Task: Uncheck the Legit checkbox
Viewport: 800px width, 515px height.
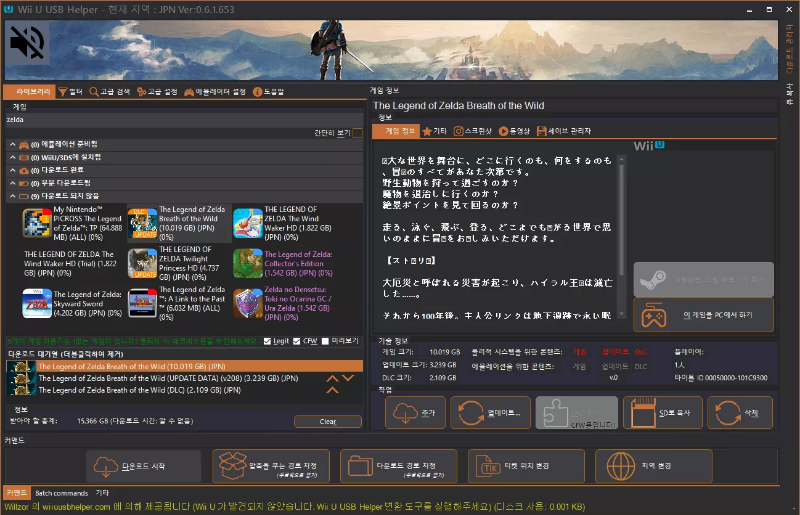Action: pos(267,341)
